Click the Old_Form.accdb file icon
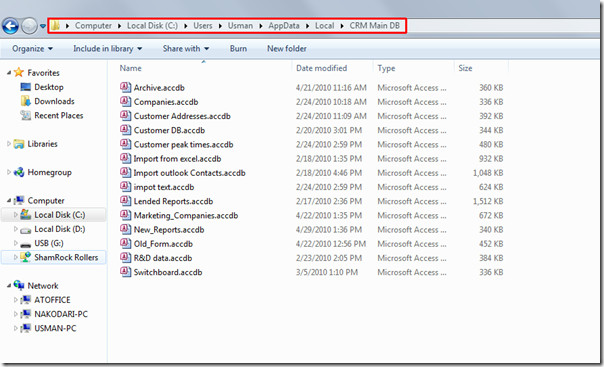Viewport: 604px width, 367px height. 125,244
